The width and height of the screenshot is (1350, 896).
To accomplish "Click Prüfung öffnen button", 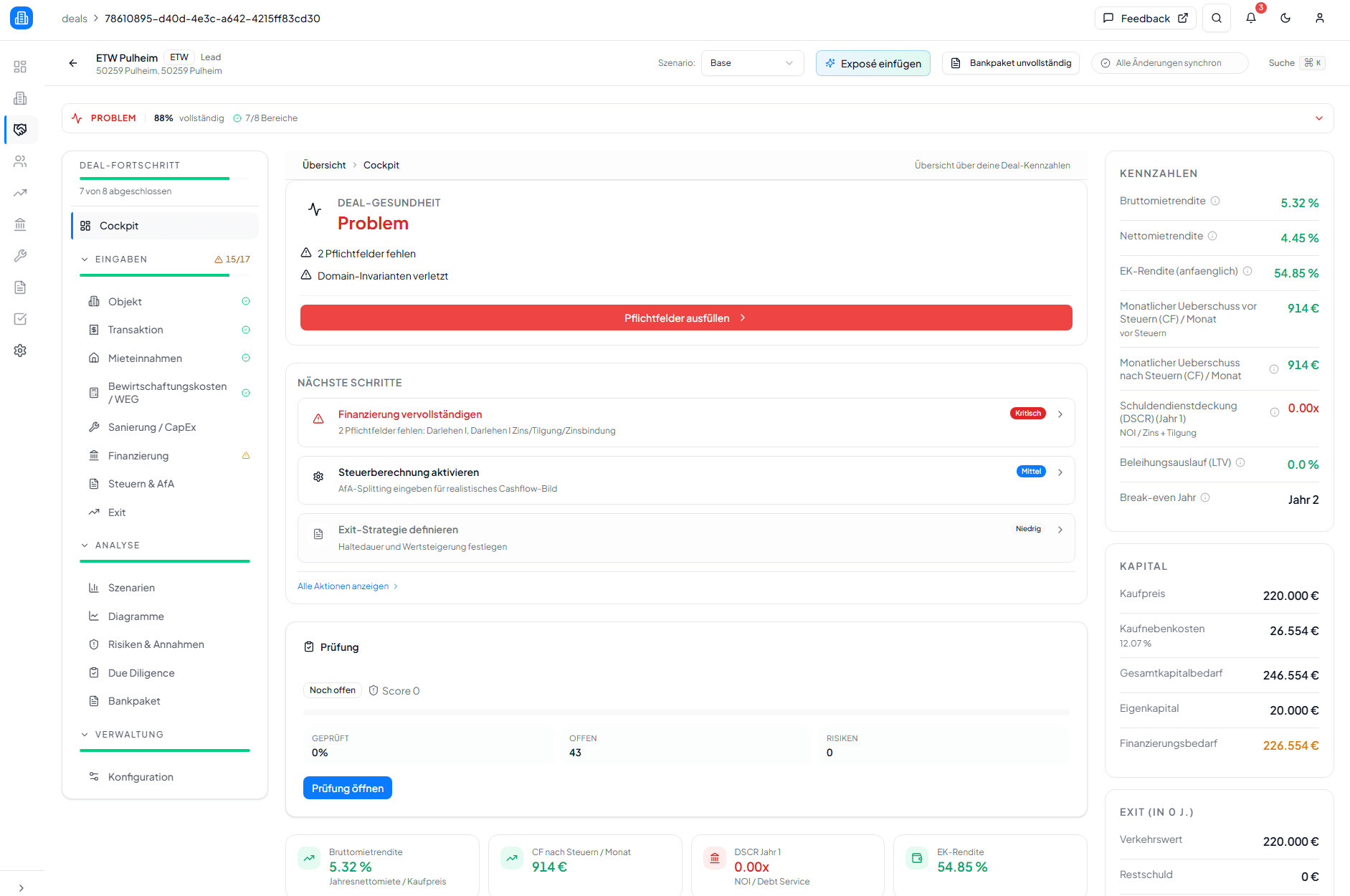I will click(x=348, y=788).
